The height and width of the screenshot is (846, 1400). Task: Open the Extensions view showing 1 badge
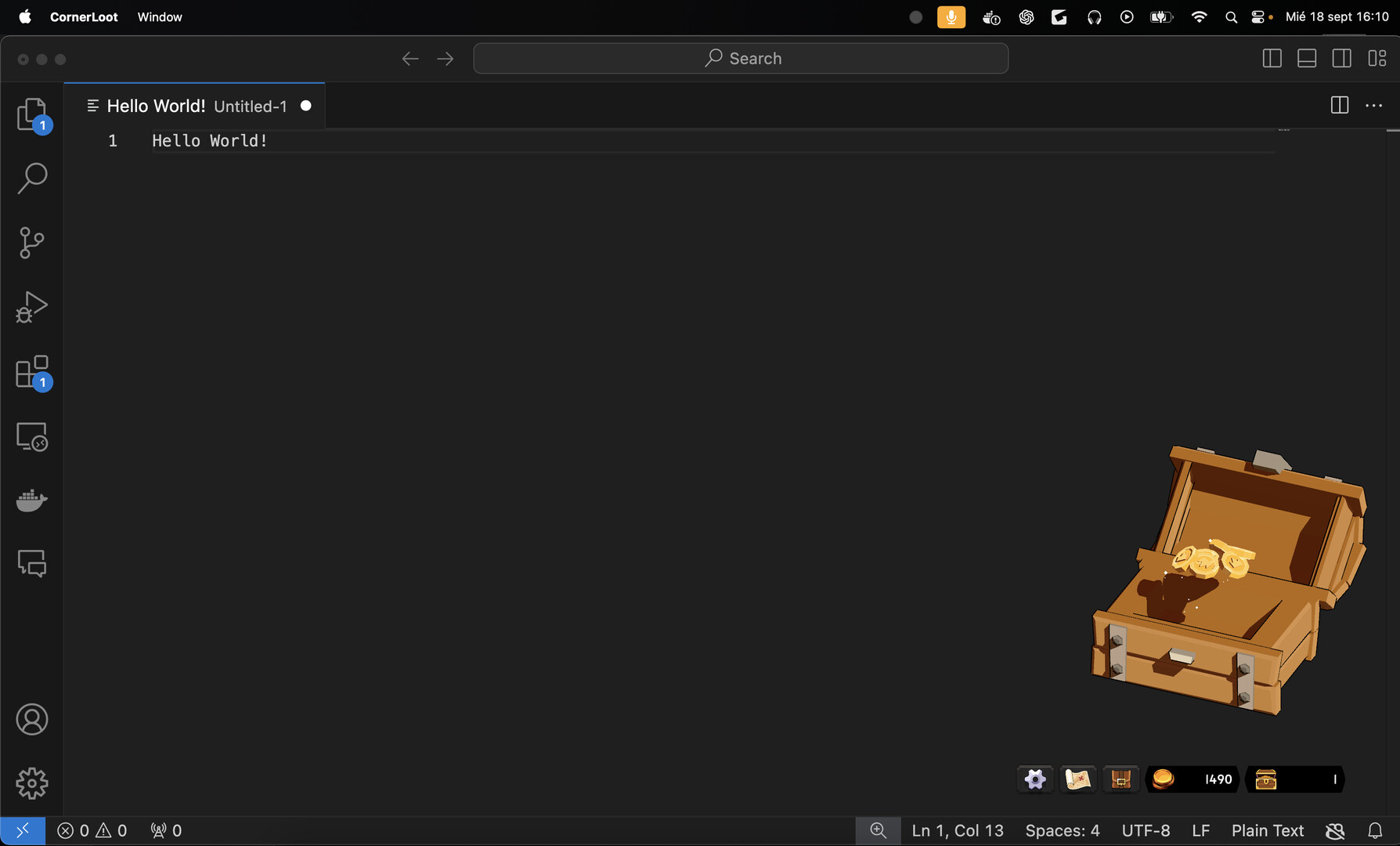click(32, 372)
